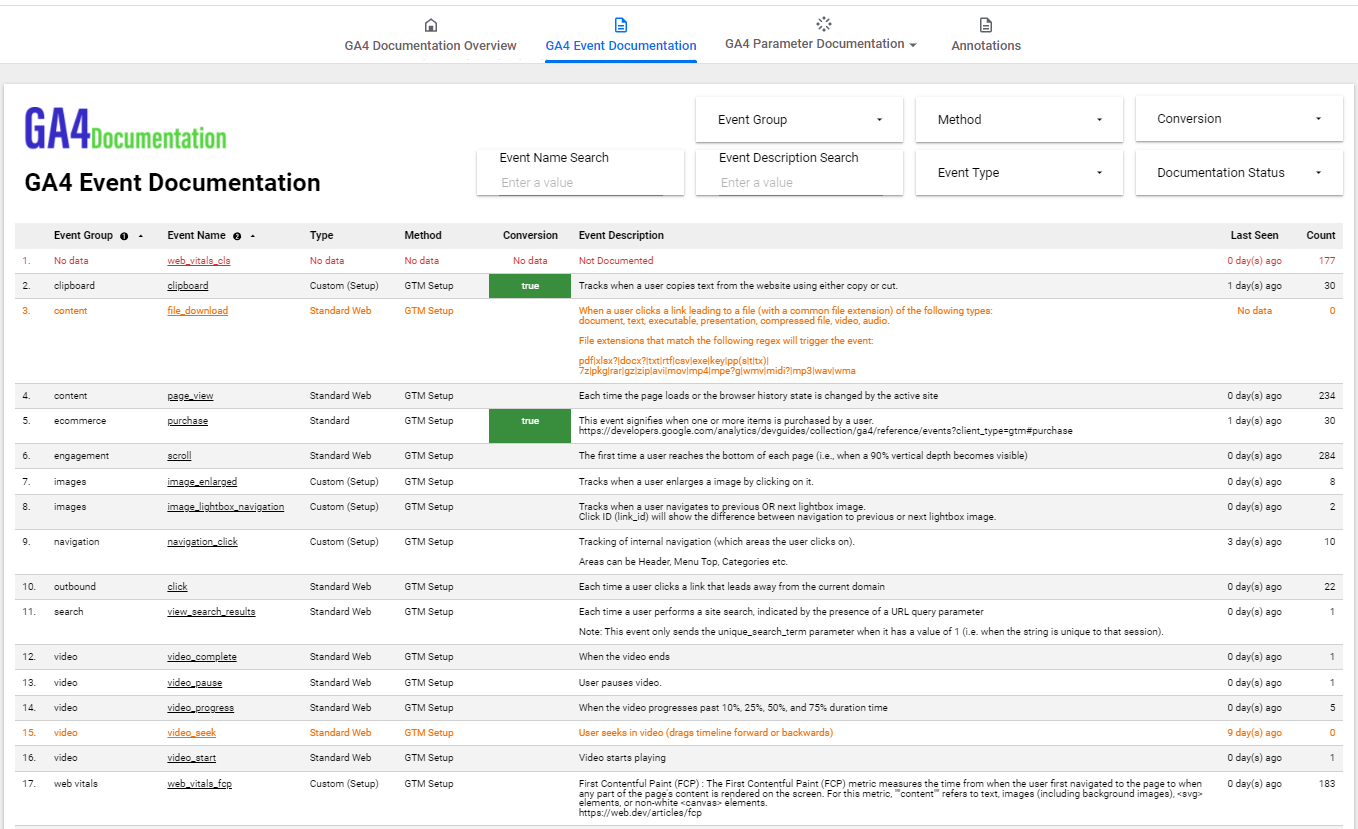The image size is (1358, 829).
Task: Open the video_seek event link
Action: [191, 733]
